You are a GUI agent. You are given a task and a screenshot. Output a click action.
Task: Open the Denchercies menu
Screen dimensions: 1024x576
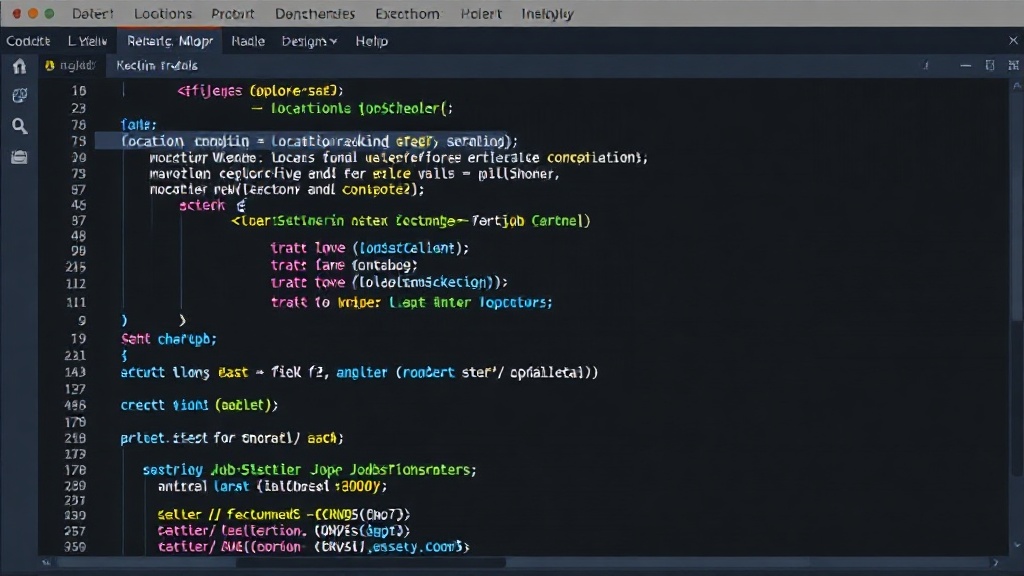315,14
